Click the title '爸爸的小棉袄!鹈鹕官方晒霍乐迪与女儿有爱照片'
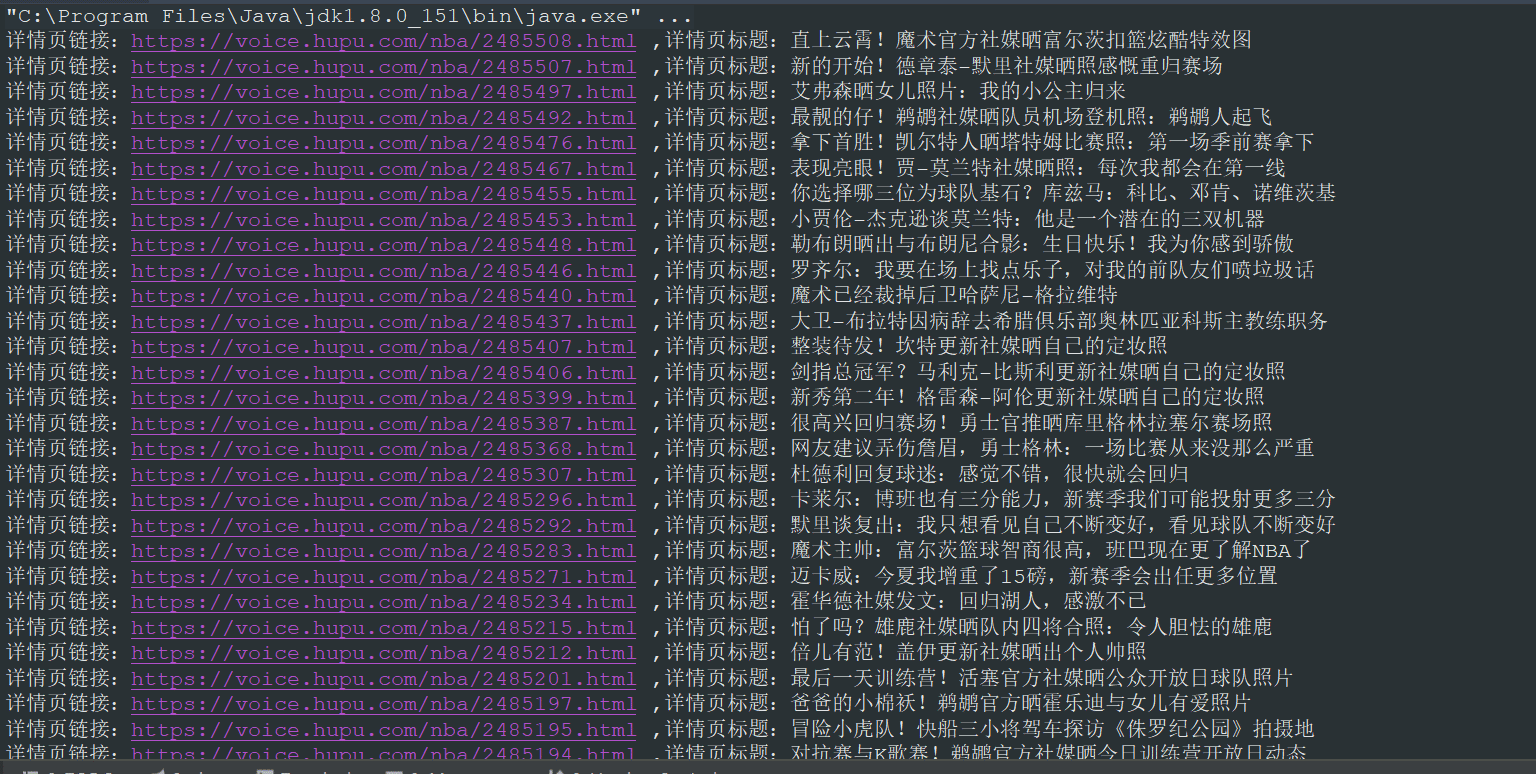 coord(1021,704)
